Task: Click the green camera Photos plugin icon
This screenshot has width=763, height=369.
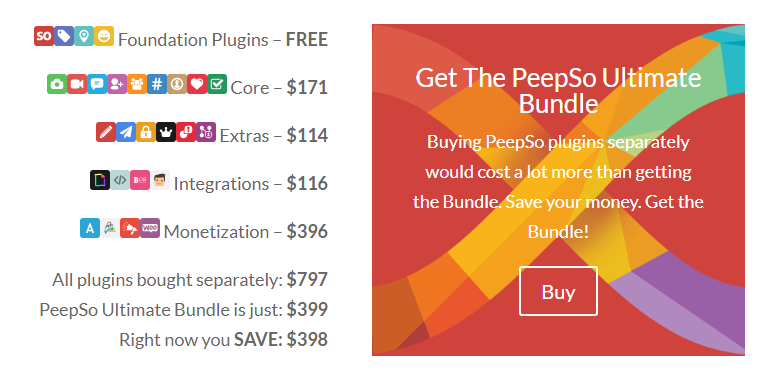Action: tap(57, 84)
